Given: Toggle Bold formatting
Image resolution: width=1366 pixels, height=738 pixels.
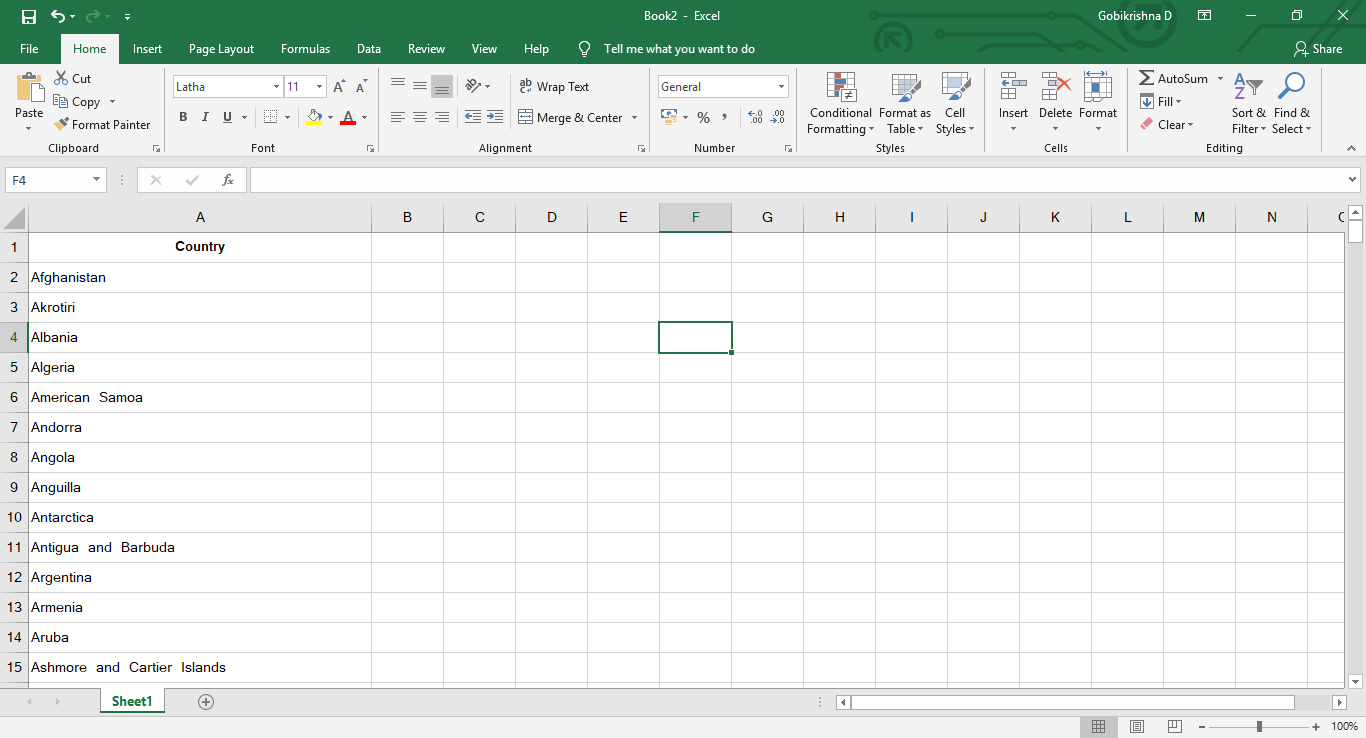Looking at the screenshot, I should point(183,117).
